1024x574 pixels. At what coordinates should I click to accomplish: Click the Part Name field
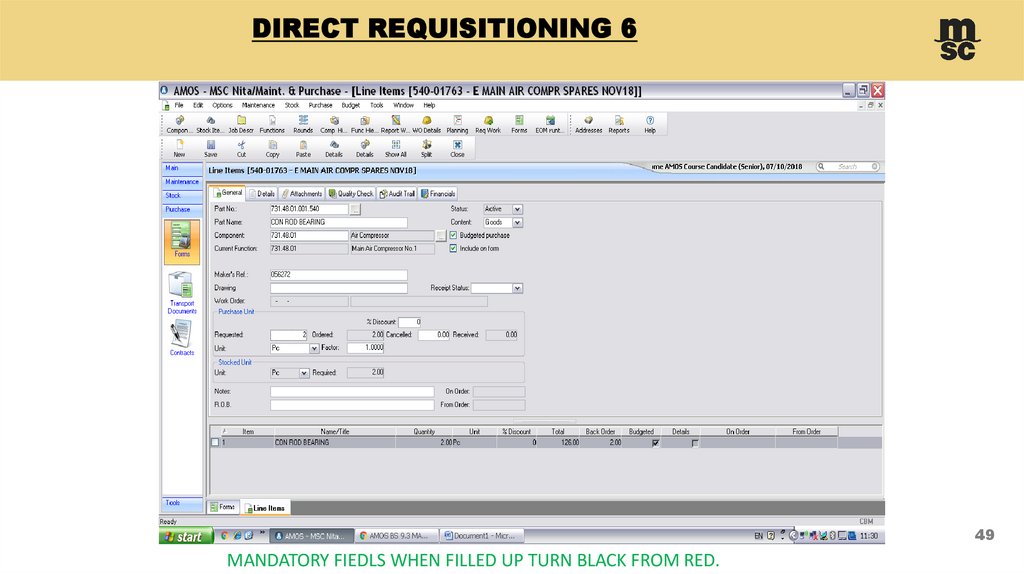(338, 222)
